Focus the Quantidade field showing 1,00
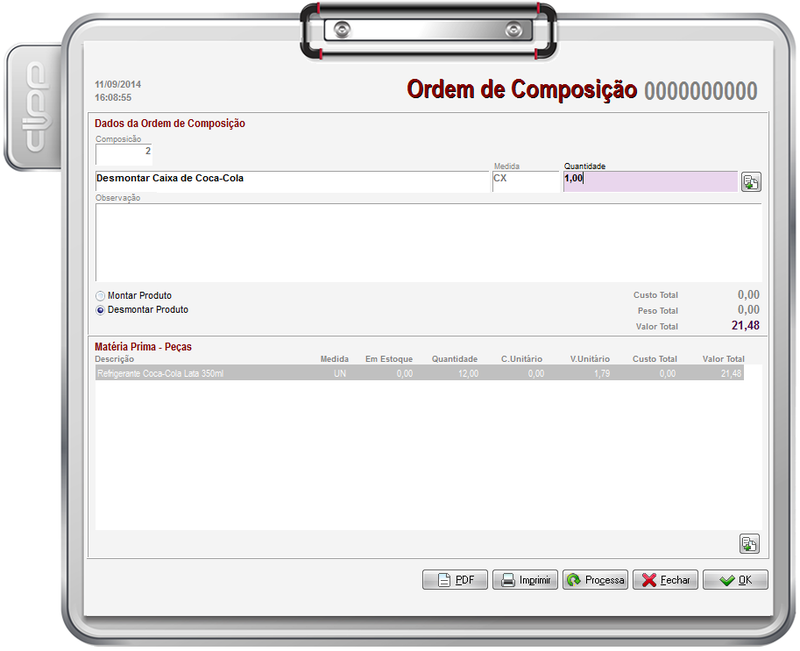Viewport: 800px width, 651px height. pos(650,181)
